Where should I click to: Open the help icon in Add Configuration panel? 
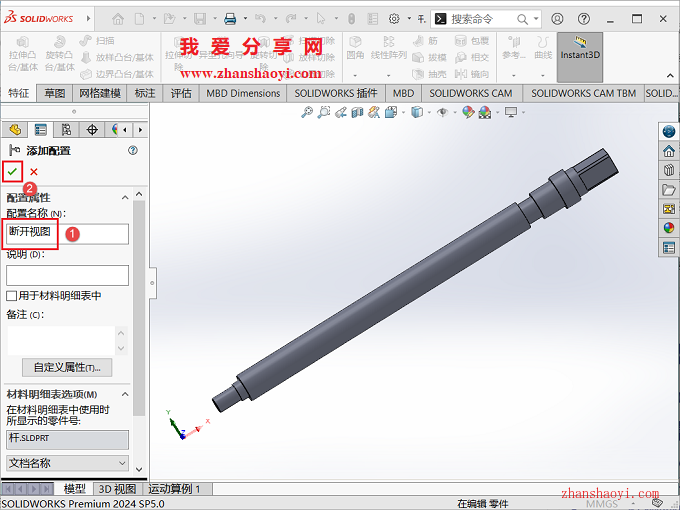[x=132, y=150]
